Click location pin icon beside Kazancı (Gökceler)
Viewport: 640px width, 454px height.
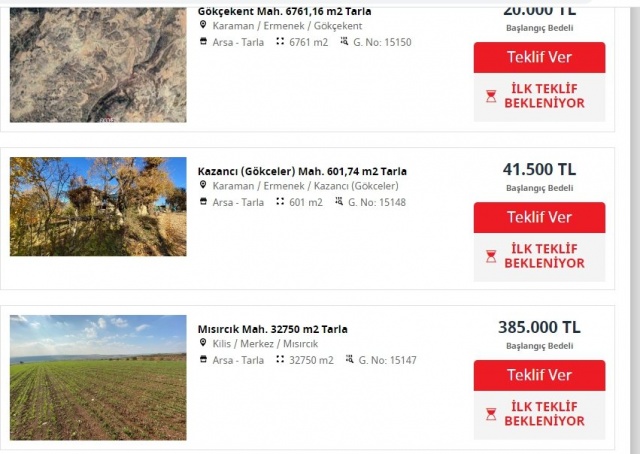[203, 185]
